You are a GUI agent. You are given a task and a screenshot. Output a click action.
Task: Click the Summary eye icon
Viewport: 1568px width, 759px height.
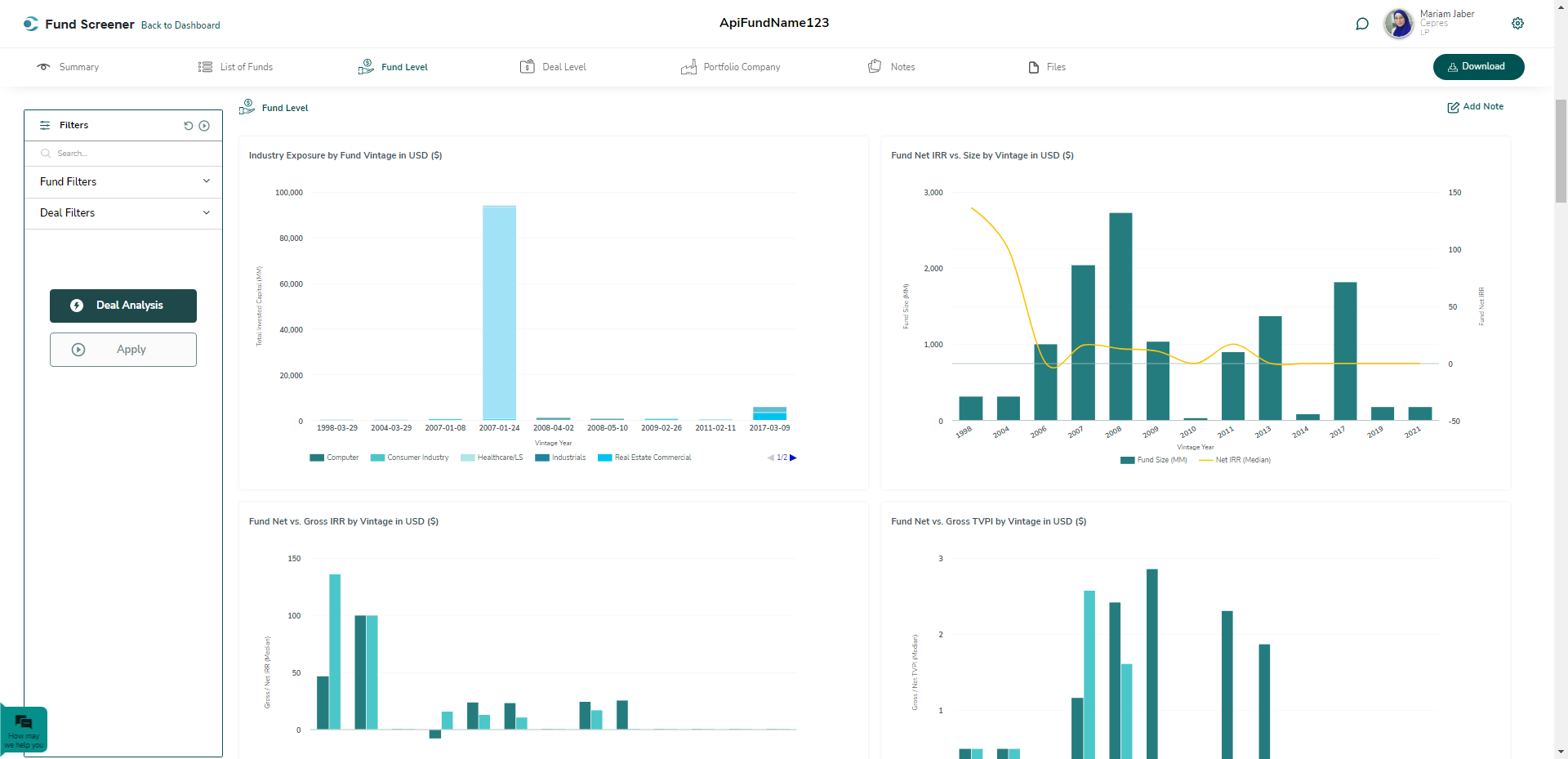tap(43, 67)
